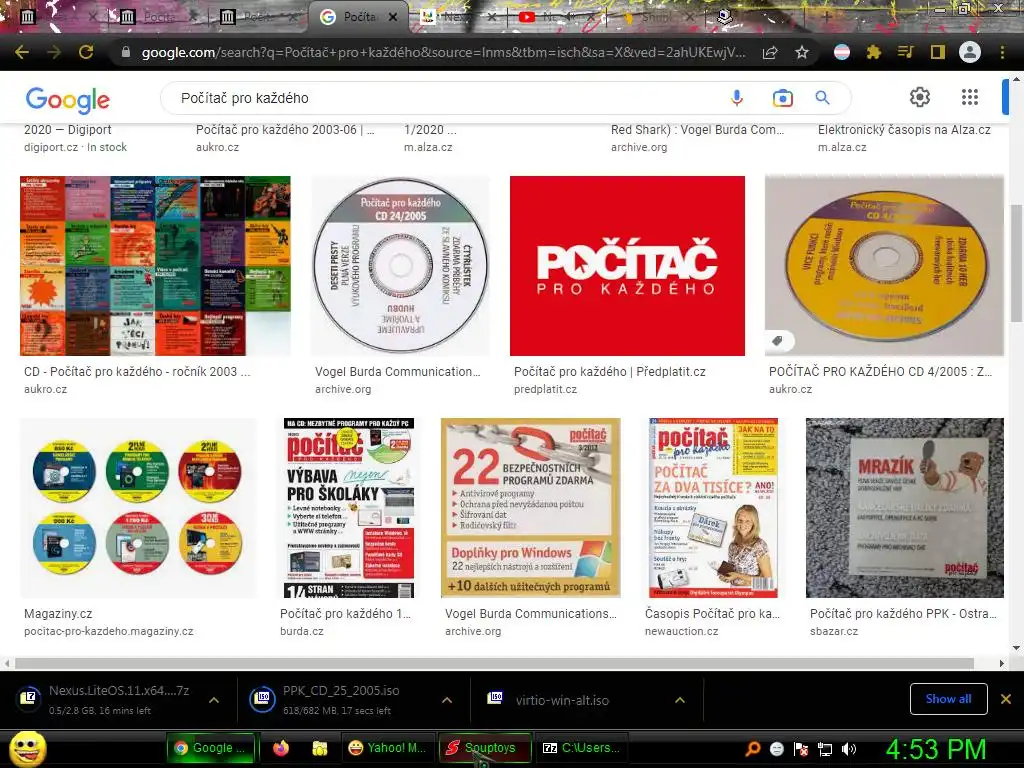Start voice search with microphone icon
This screenshot has height=768, width=1024.
point(737,98)
